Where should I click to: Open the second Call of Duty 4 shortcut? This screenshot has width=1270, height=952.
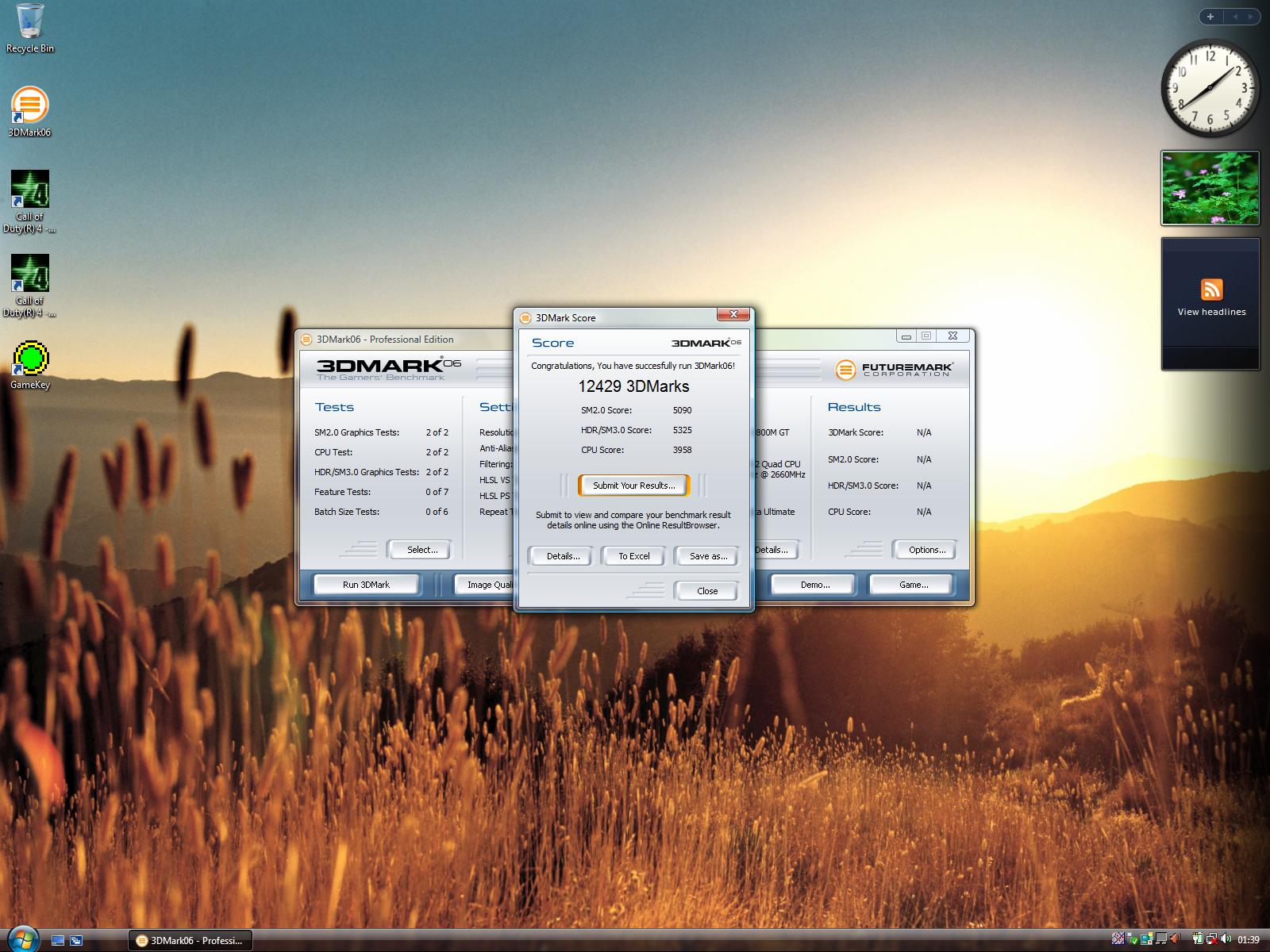tap(29, 286)
